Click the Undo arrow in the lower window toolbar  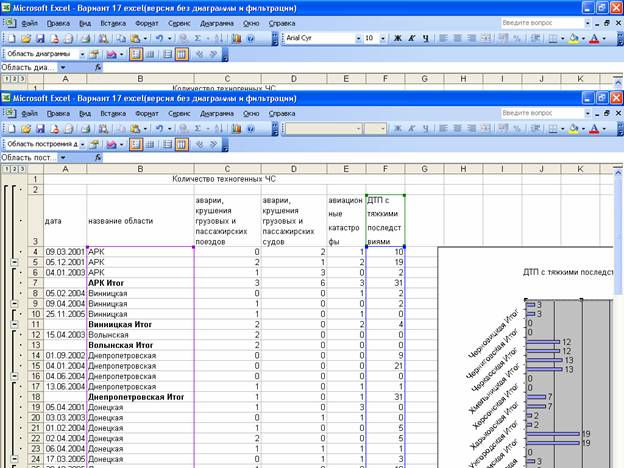point(159,129)
